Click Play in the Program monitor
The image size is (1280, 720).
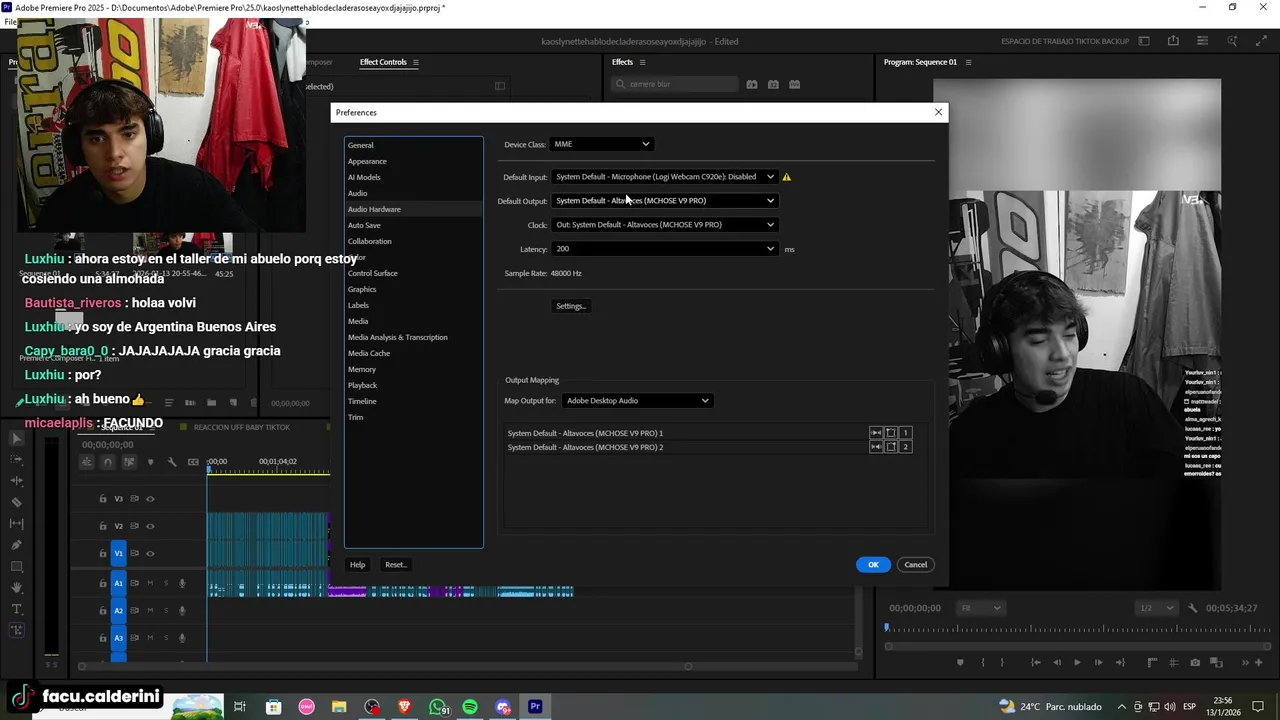point(1077,662)
